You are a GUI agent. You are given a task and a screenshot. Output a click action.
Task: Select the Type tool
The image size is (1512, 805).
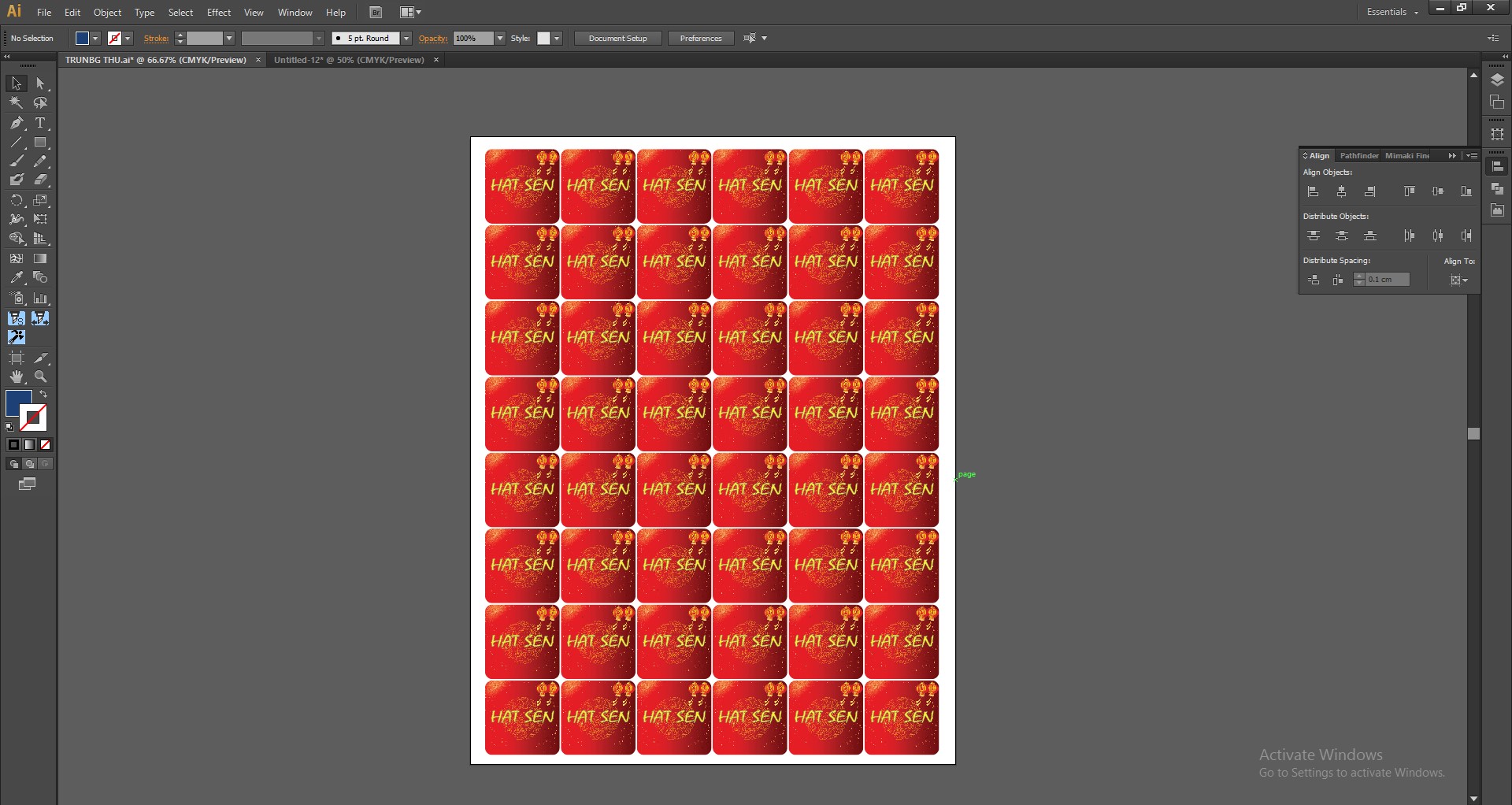(41, 123)
